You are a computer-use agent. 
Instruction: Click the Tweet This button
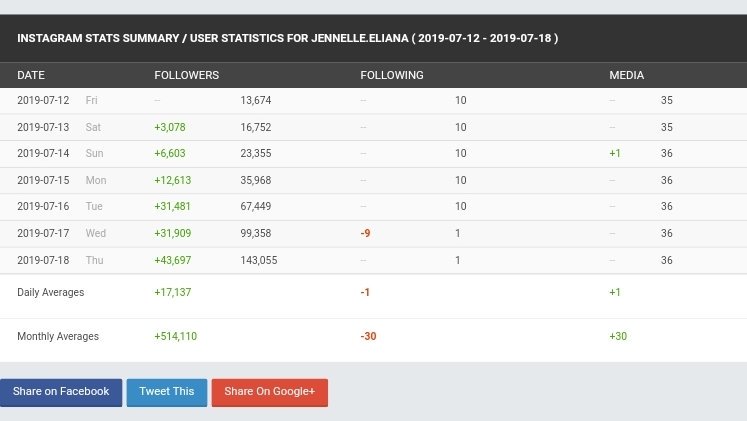(167, 392)
